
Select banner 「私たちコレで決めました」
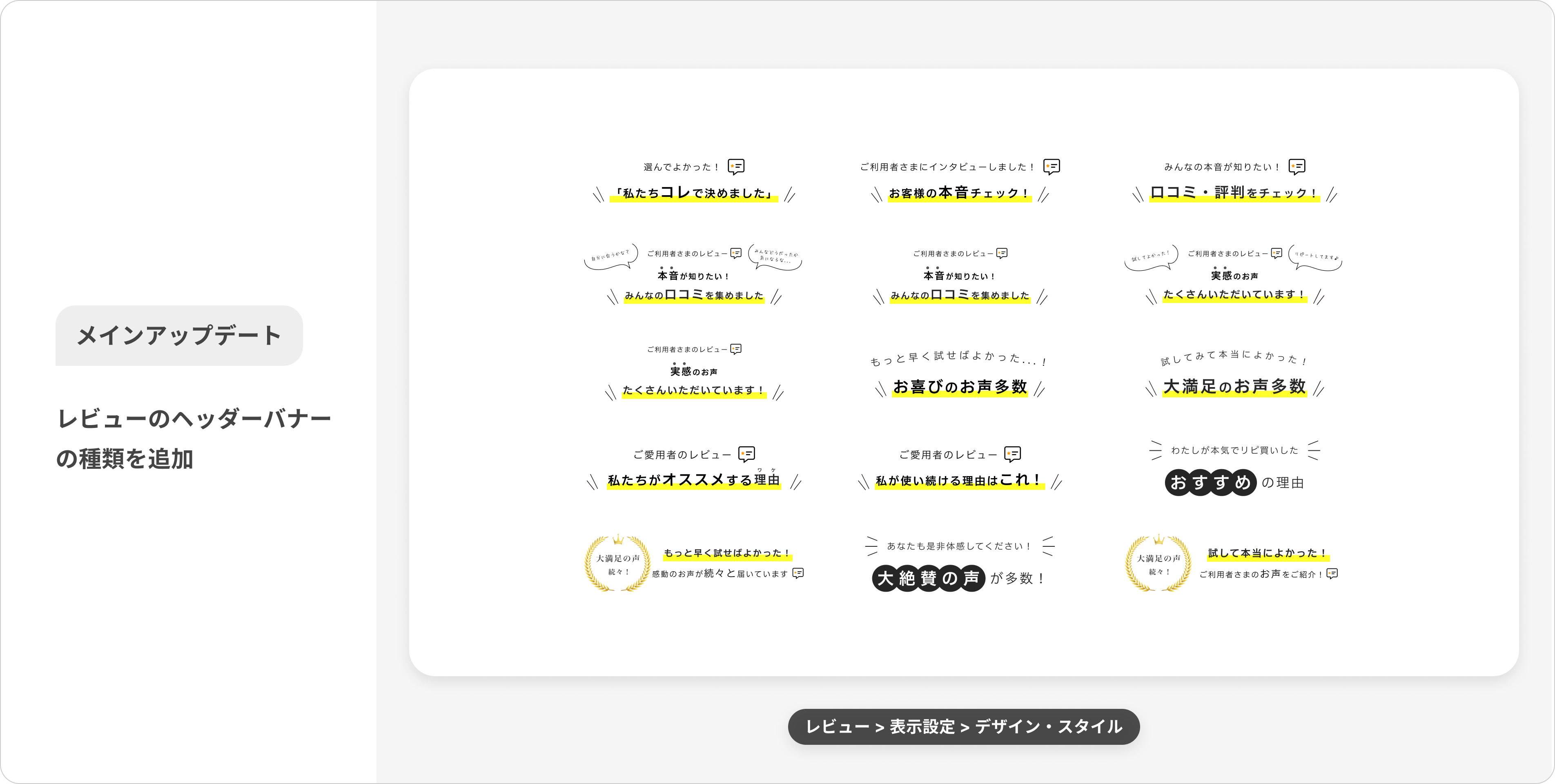(x=694, y=193)
